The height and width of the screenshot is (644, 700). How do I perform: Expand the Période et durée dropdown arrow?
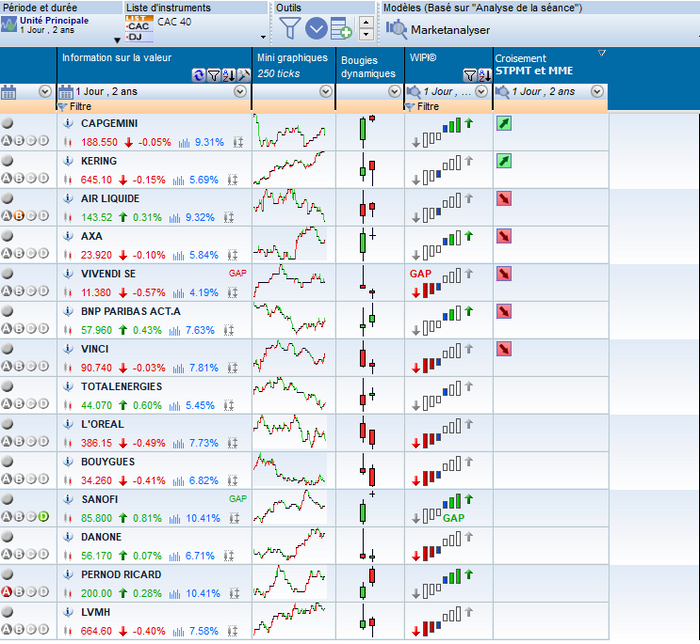(x=117, y=40)
